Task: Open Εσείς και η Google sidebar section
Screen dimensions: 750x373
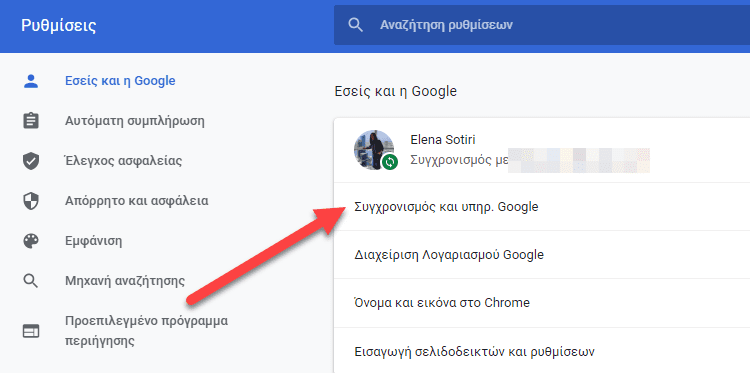Action: pyautogui.click(x=120, y=81)
